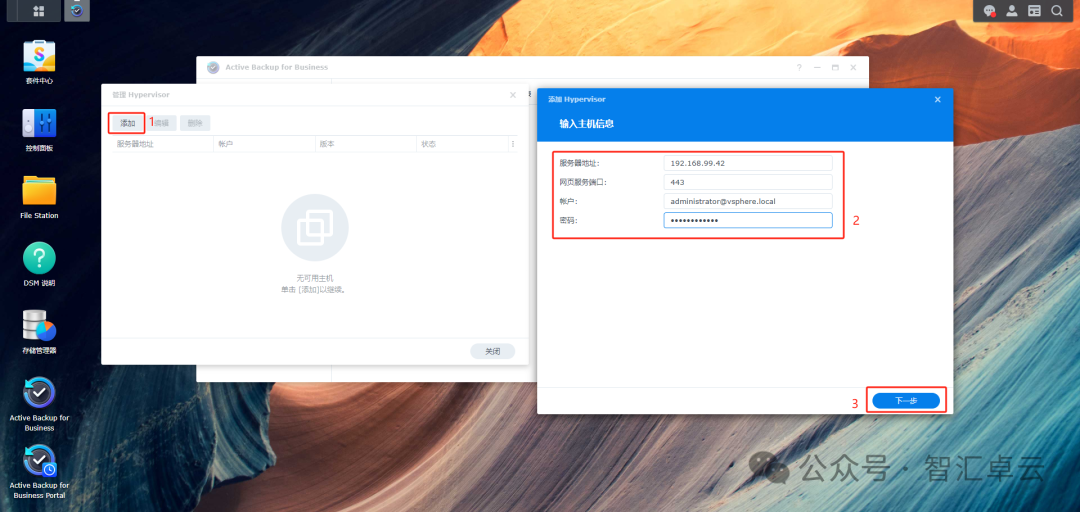Image resolution: width=1080 pixels, height=512 pixels.
Task: Focus the password input field
Action: click(x=748, y=220)
